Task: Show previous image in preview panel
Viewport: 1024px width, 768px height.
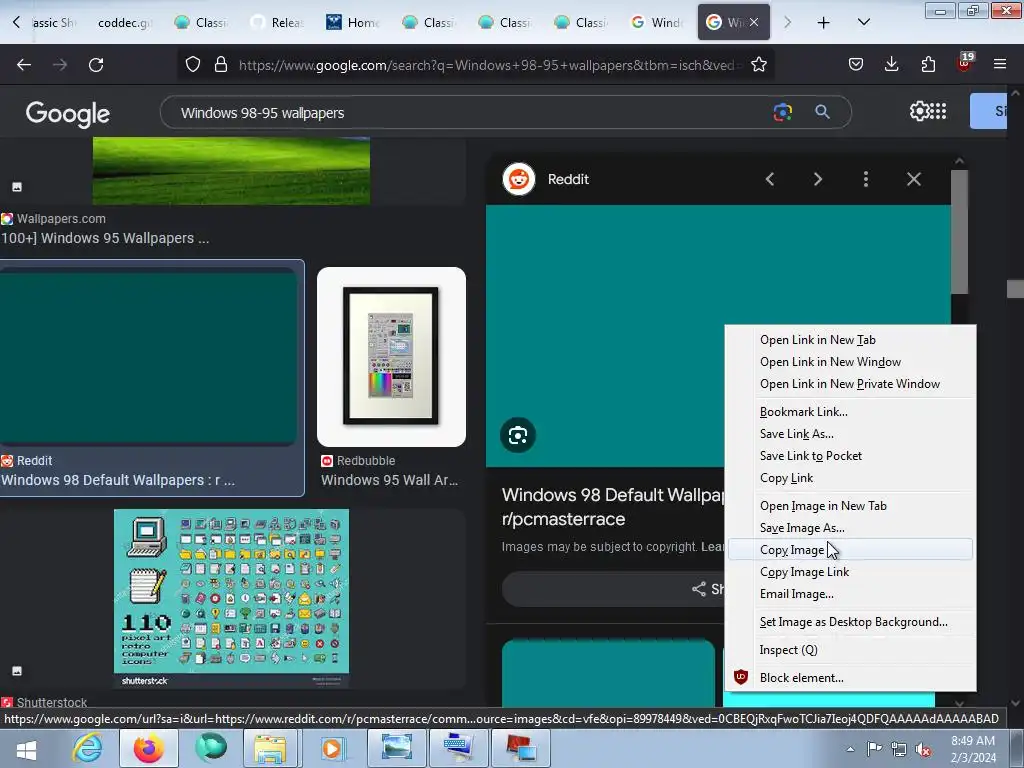Action: [x=770, y=179]
